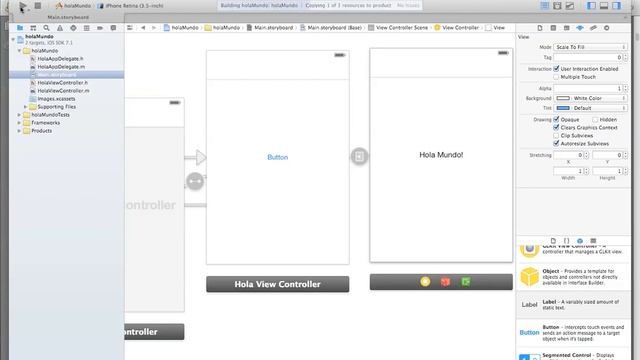The height and width of the screenshot is (360, 640).
Task: Toggle the Navigator pane
Action: [591, 6]
